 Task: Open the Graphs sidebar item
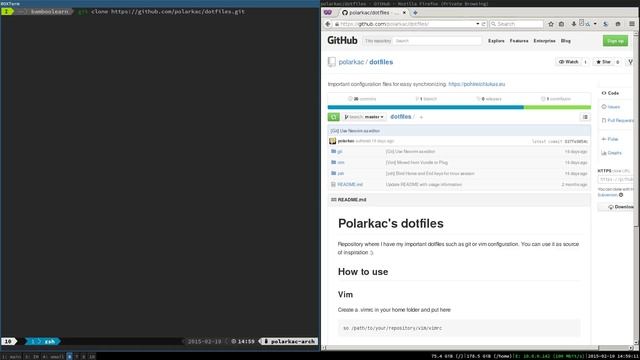(x=611, y=153)
